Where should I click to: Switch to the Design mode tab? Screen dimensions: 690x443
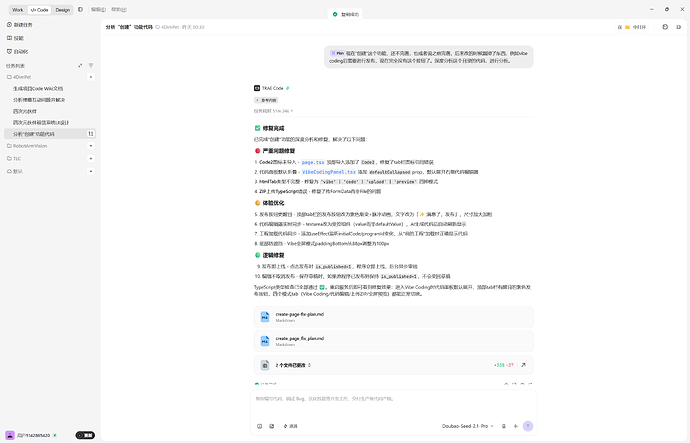62,10
